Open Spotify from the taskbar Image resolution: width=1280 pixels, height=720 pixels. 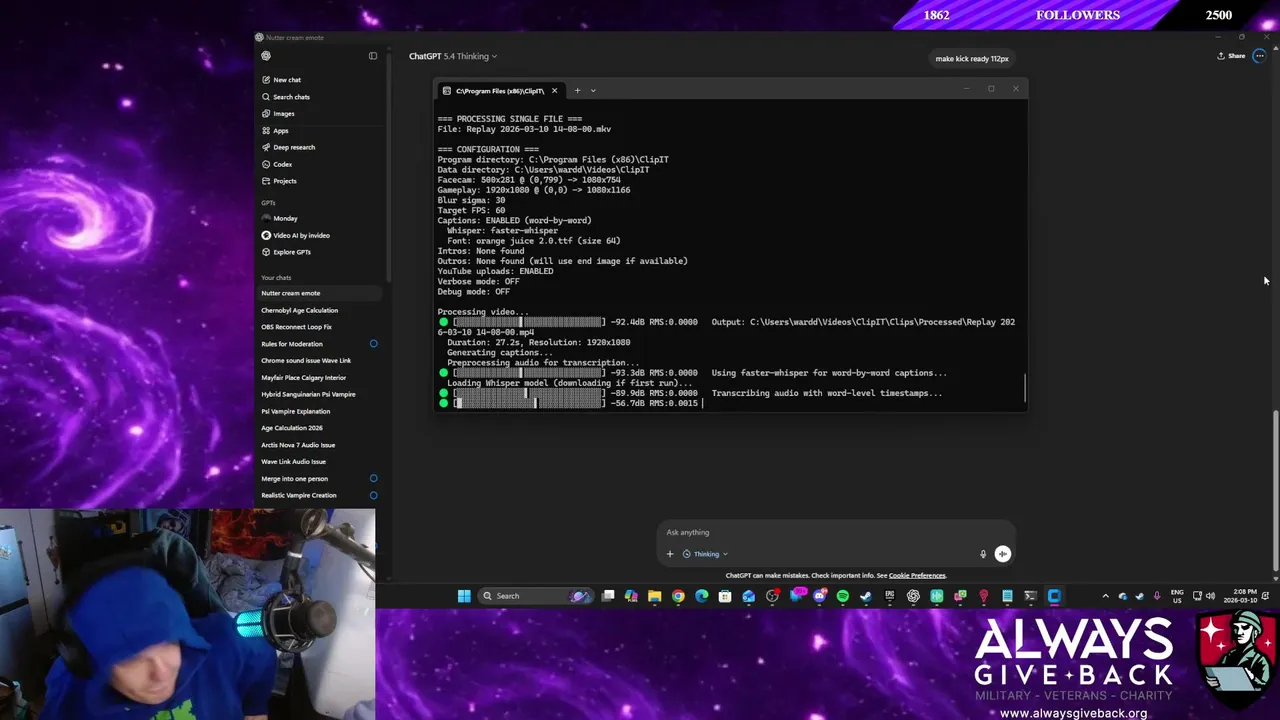click(x=843, y=596)
